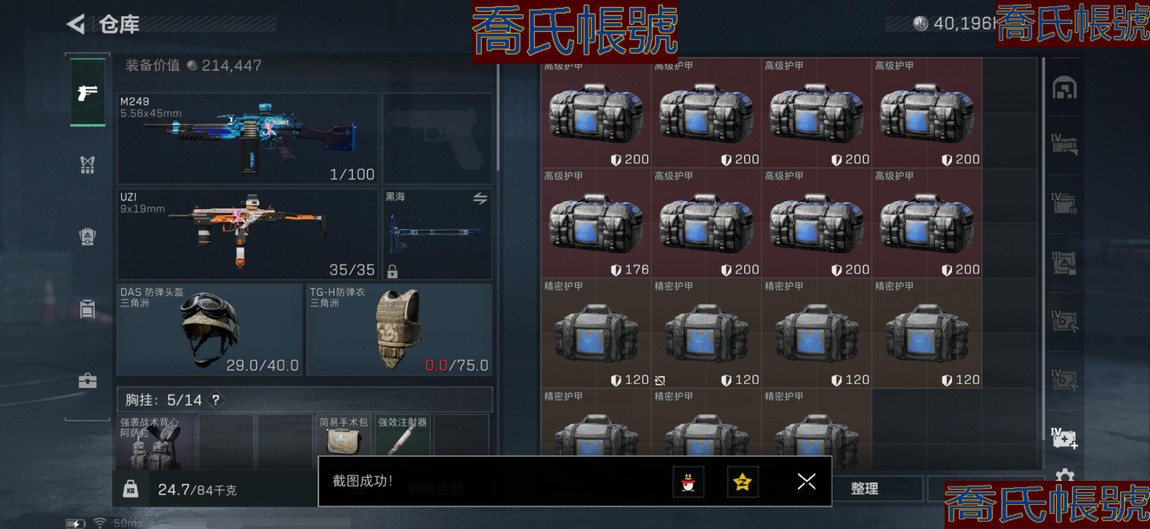The height and width of the screenshot is (529, 1150).
Task: Save screenshot with the star favorite icon
Action: (743, 481)
